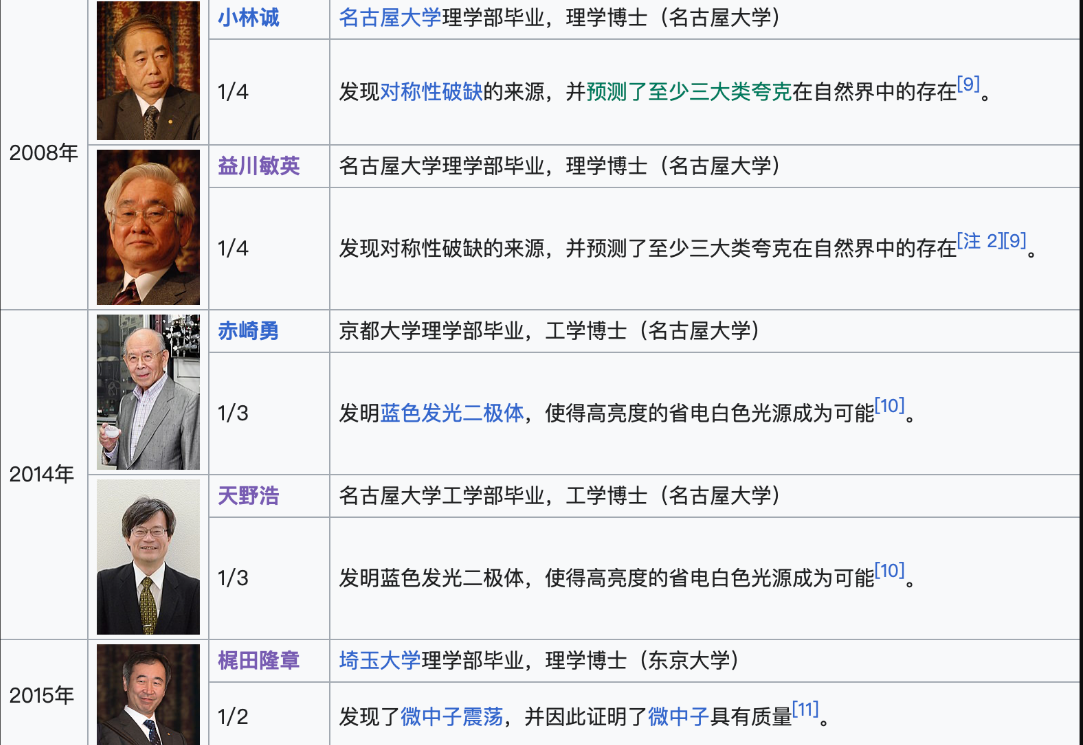This screenshot has height=745, width=1083.
Task: Click the 埼玉大学 link
Action: (379, 661)
